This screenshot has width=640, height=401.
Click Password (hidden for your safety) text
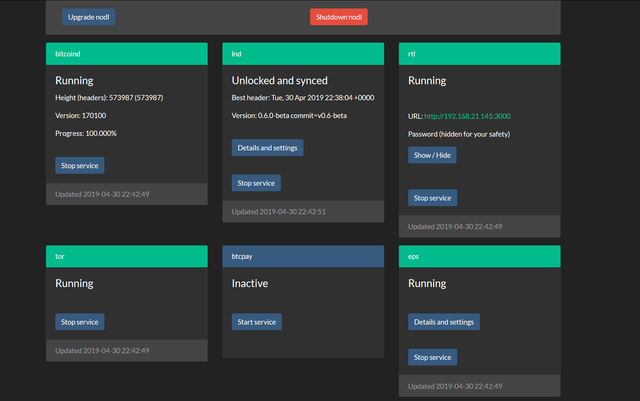(459, 134)
